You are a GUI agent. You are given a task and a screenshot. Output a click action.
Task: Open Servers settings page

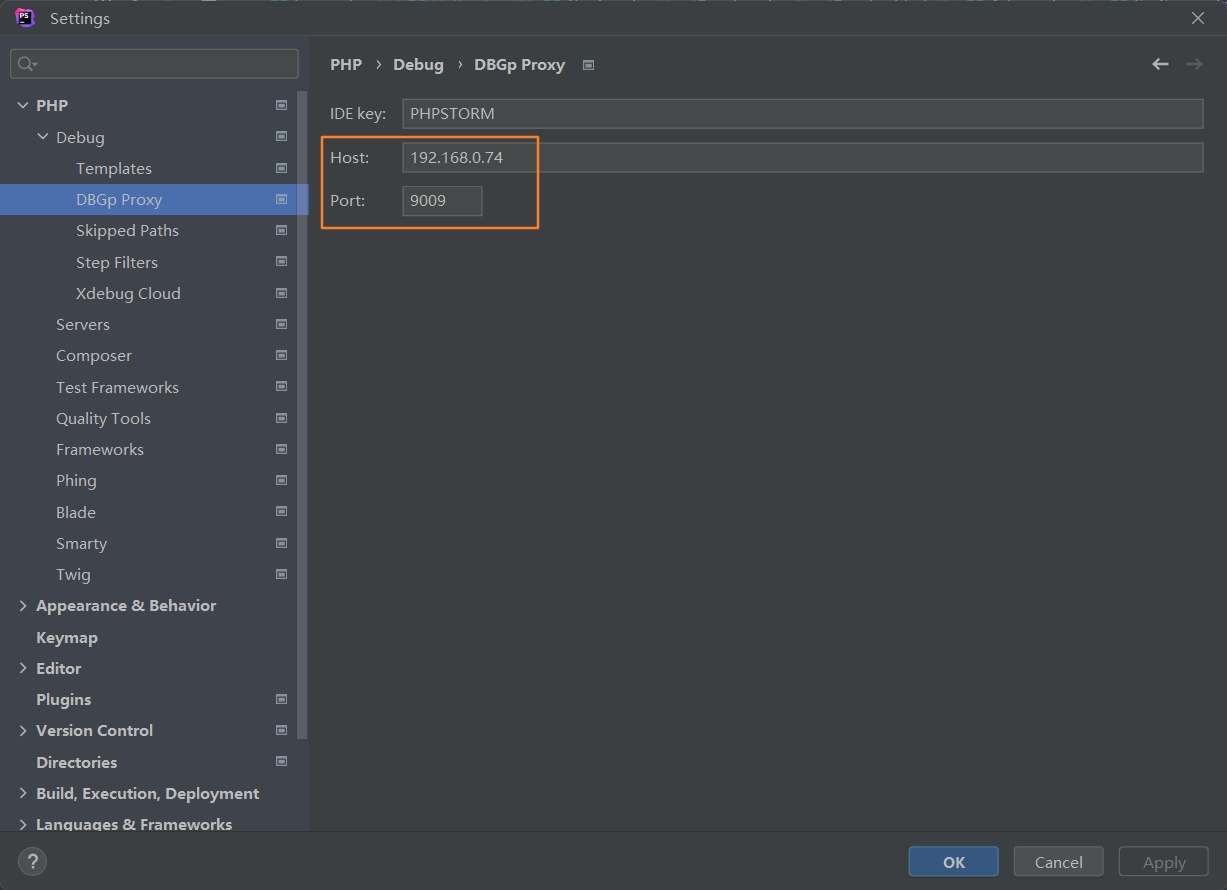(x=83, y=324)
